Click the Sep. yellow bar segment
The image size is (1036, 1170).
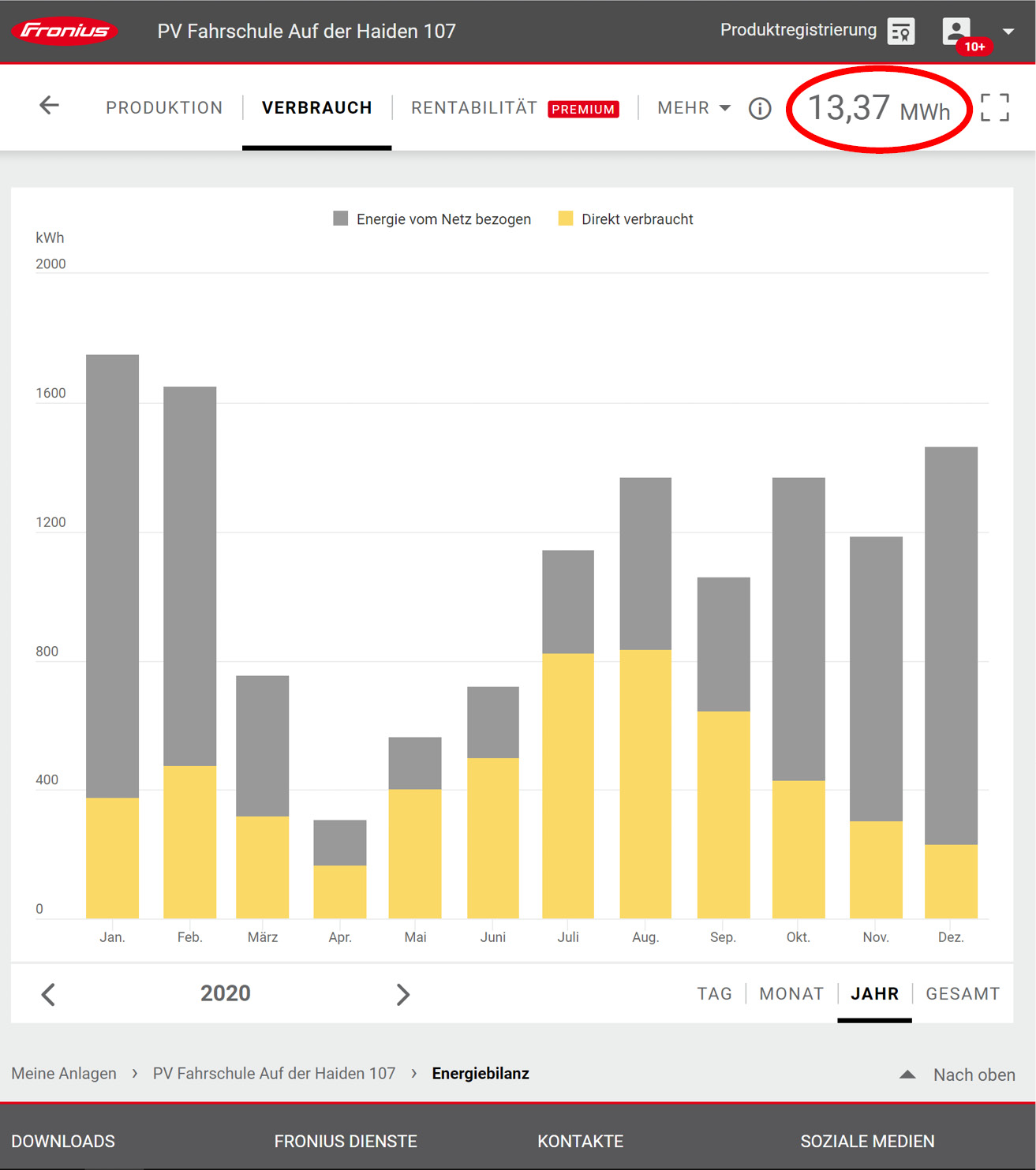pos(724,815)
